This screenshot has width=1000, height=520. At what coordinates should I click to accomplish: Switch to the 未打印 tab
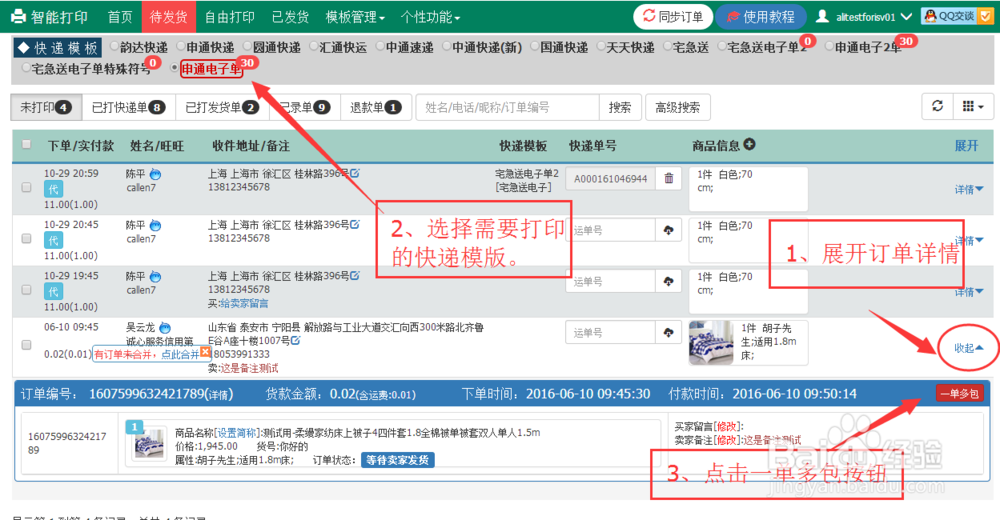tap(46, 107)
